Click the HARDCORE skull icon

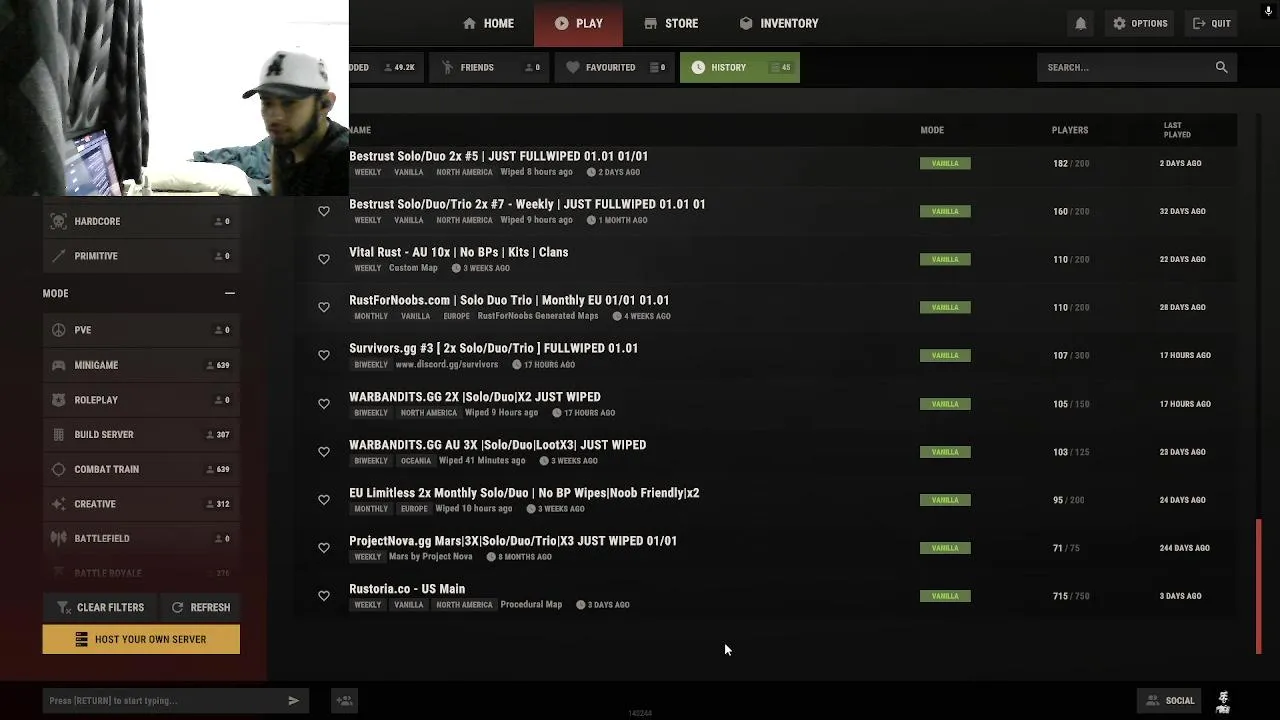[x=58, y=221]
